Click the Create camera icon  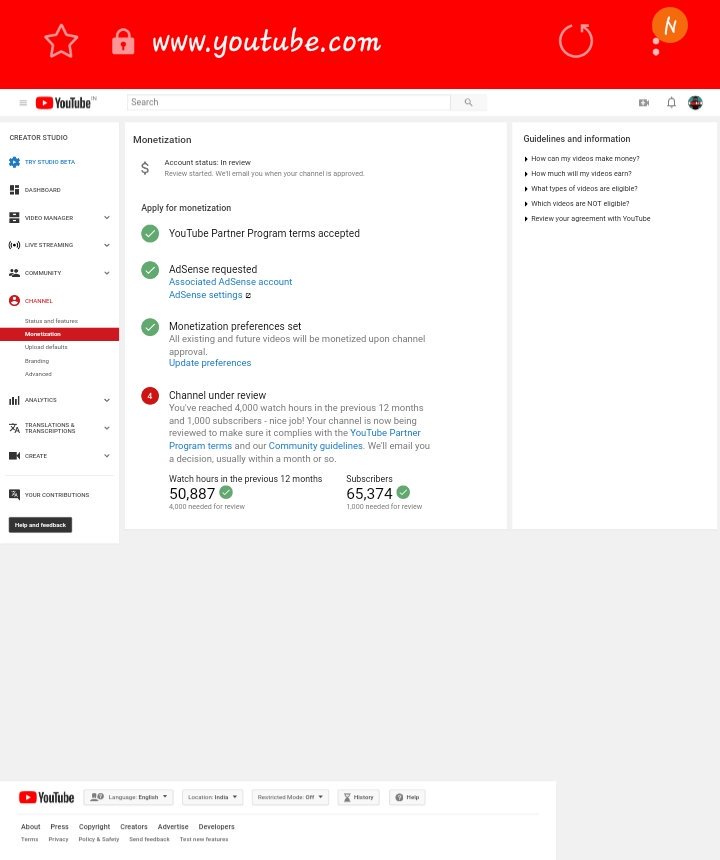click(14, 456)
